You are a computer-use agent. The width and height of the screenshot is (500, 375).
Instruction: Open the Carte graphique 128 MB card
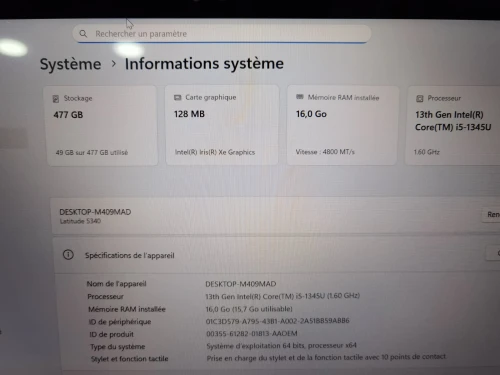(222, 125)
